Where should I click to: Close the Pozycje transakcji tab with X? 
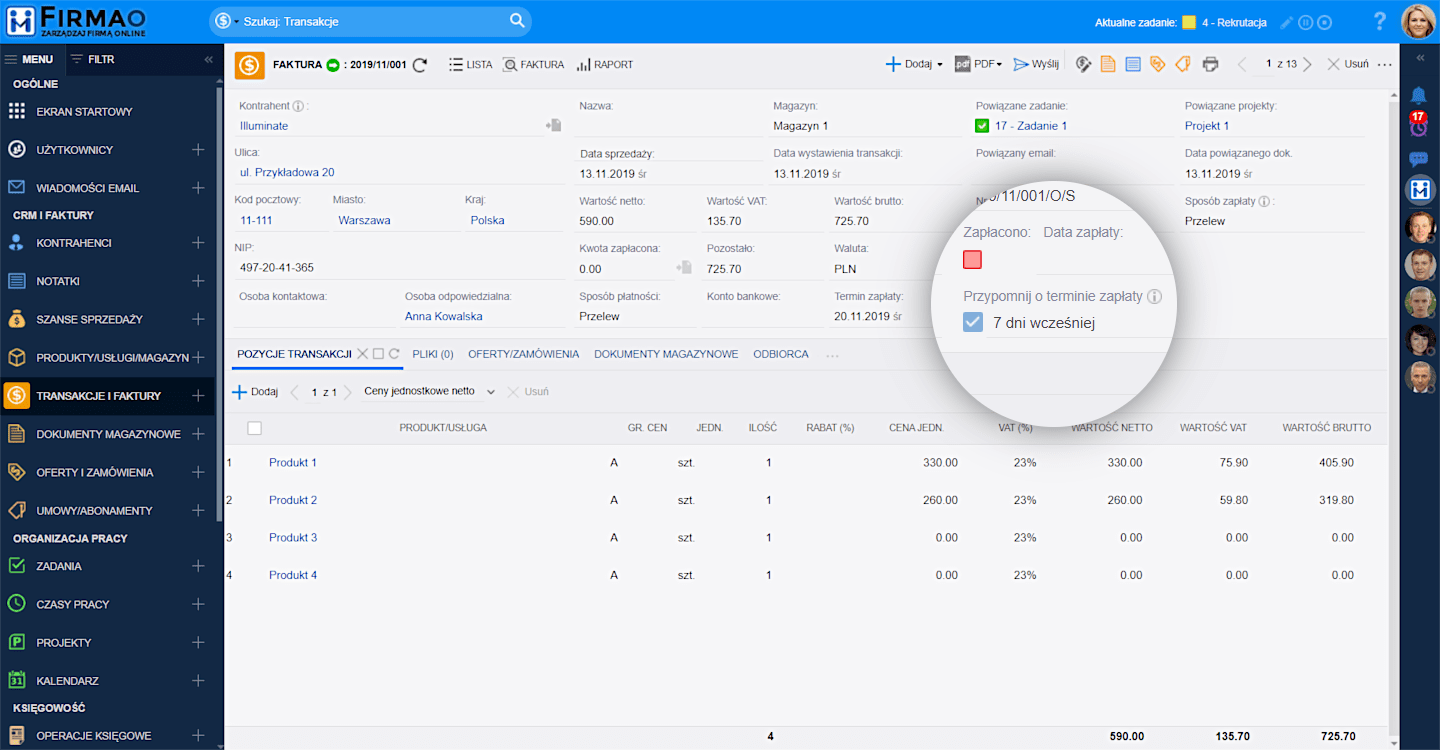[363, 354]
